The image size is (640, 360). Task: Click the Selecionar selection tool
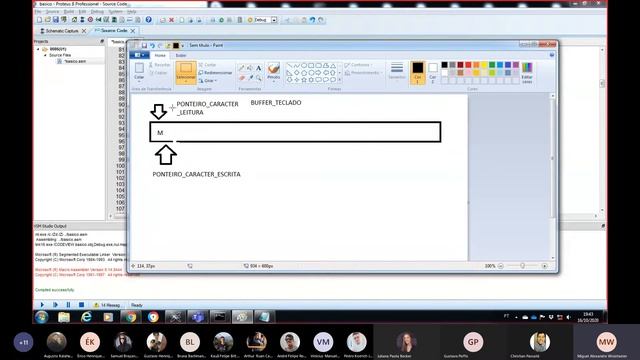click(186, 73)
